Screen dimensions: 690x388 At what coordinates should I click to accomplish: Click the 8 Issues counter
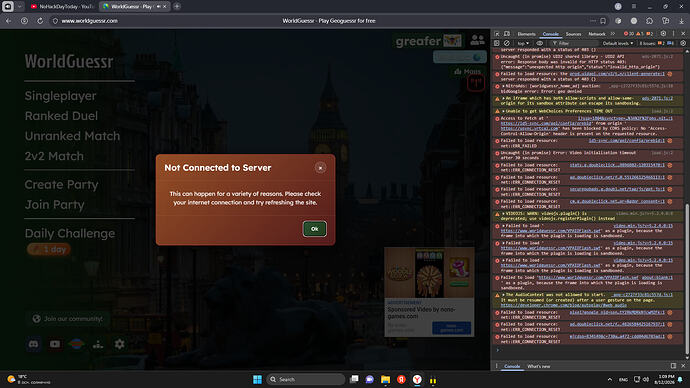pyautogui.click(x=656, y=43)
